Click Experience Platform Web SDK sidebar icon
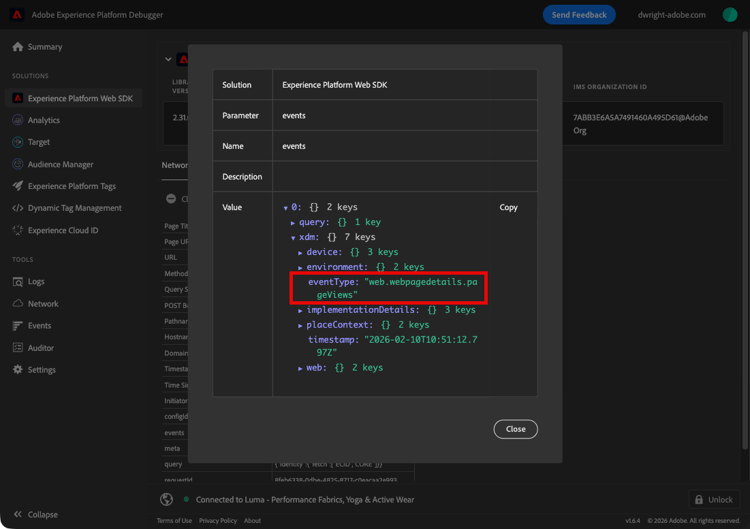The width and height of the screenshot is (750, 529). pyautogui.click(x=18, y=98)
